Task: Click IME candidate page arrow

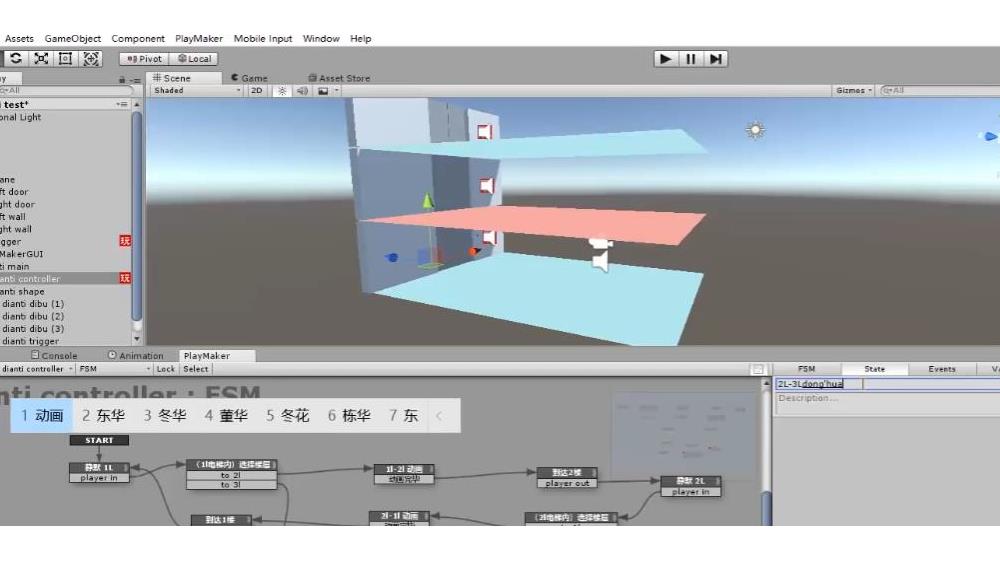Action: point(439,416)
